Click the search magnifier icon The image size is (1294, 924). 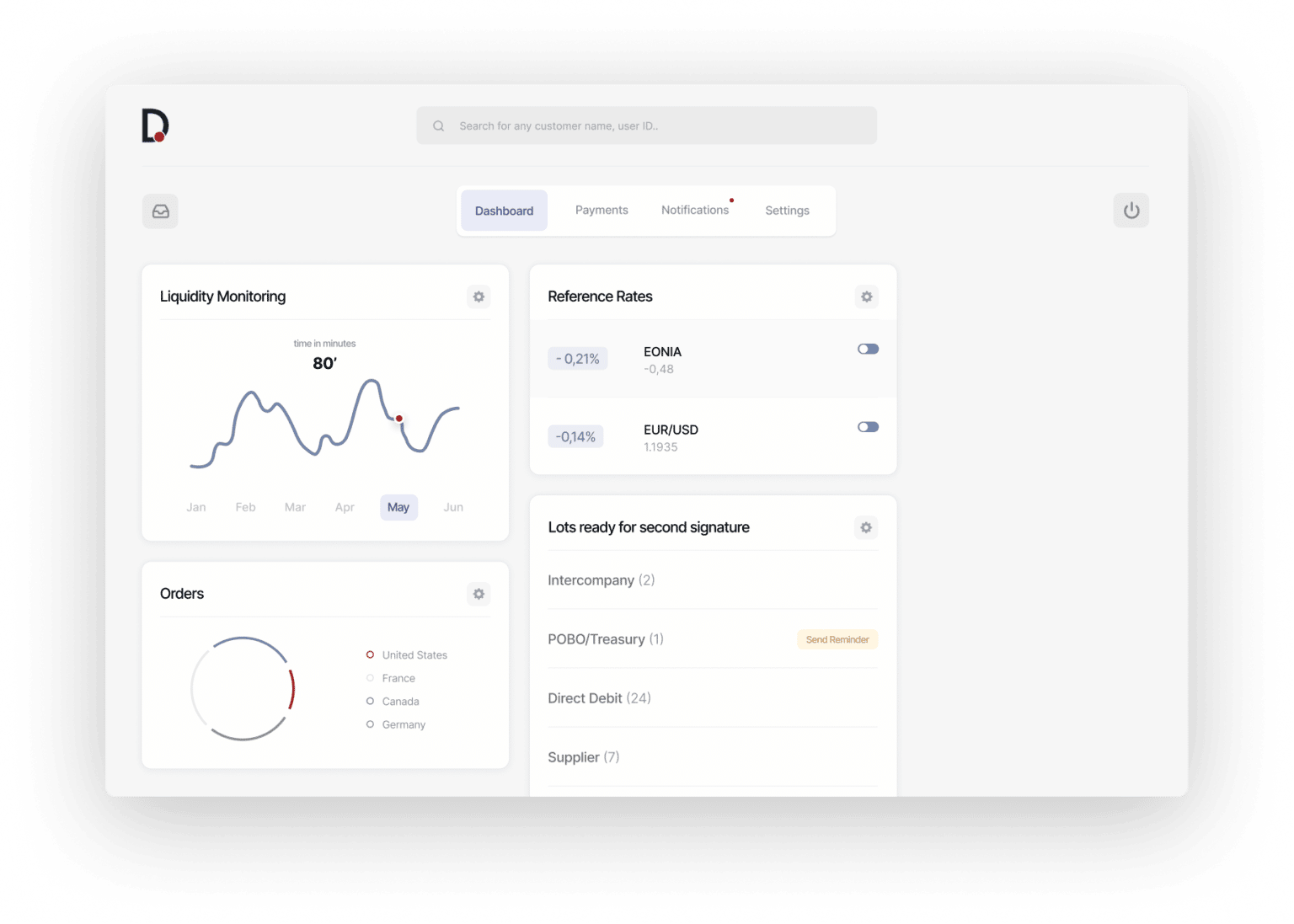[438, 126]
